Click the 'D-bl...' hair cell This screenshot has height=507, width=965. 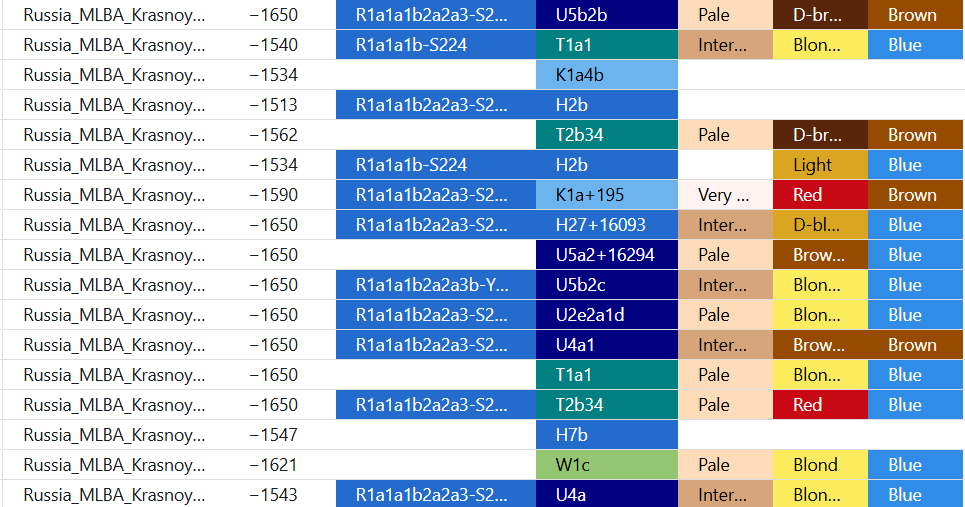(820, 225)
